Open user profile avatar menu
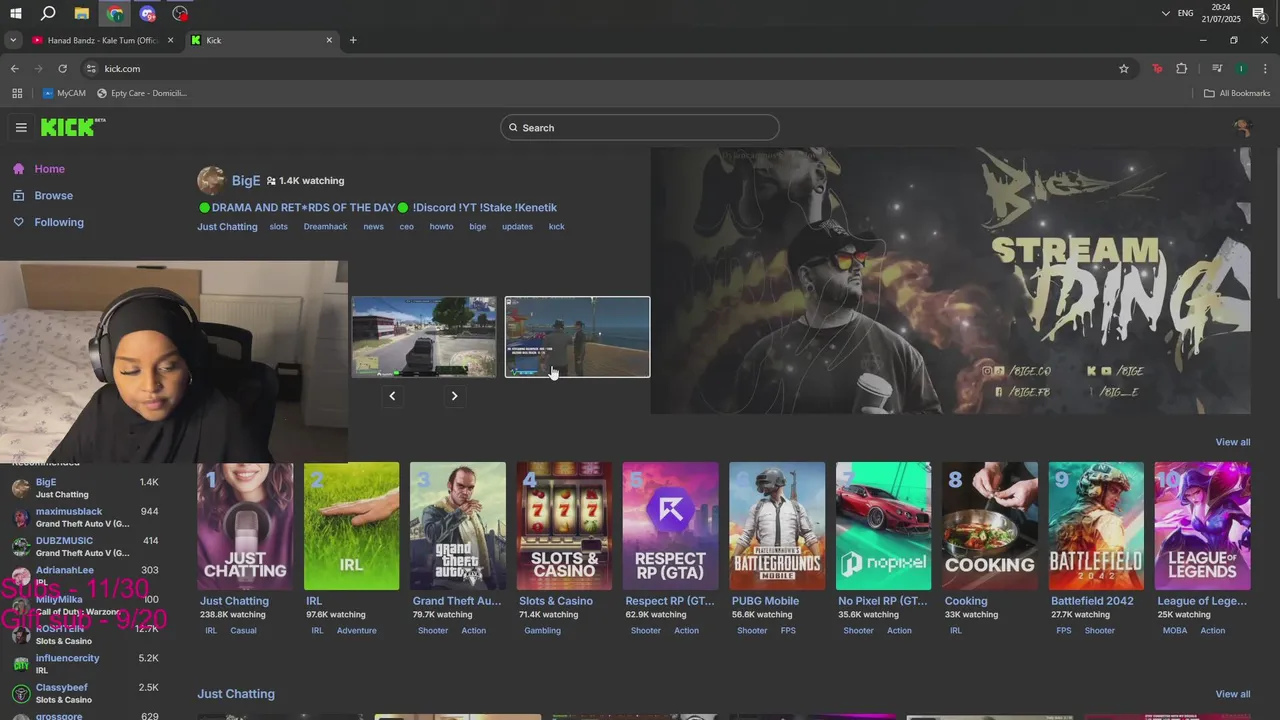 coord(1242,127)
